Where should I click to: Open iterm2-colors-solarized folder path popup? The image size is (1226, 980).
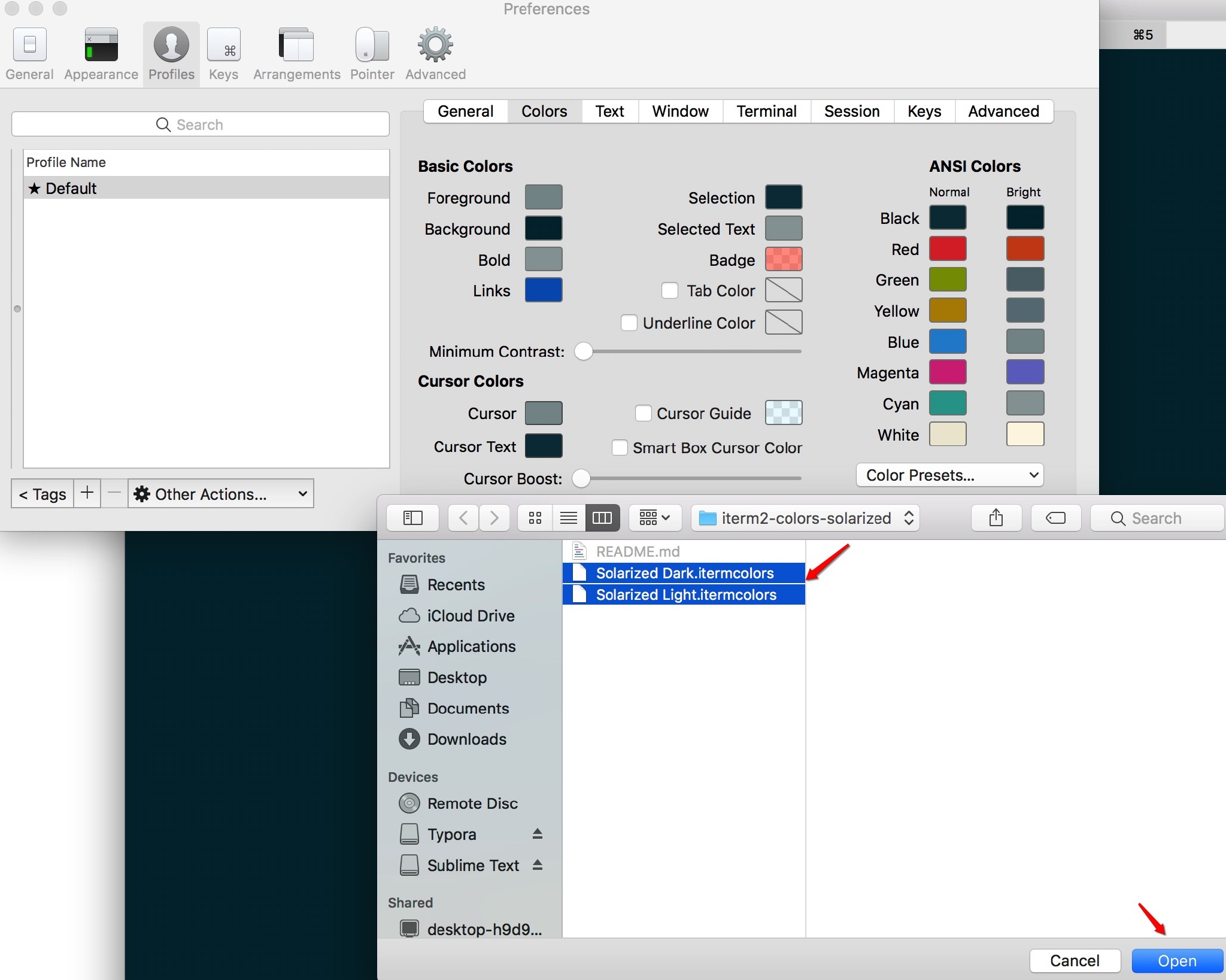(805, 518)
